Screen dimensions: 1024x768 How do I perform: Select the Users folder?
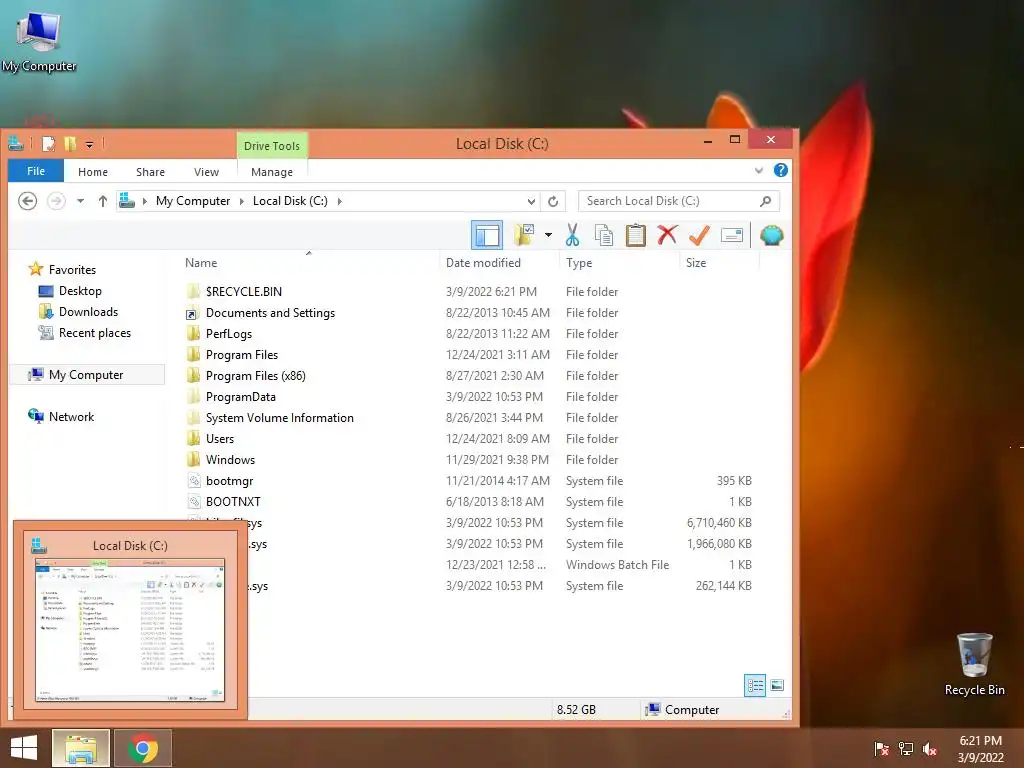point(219,438)
